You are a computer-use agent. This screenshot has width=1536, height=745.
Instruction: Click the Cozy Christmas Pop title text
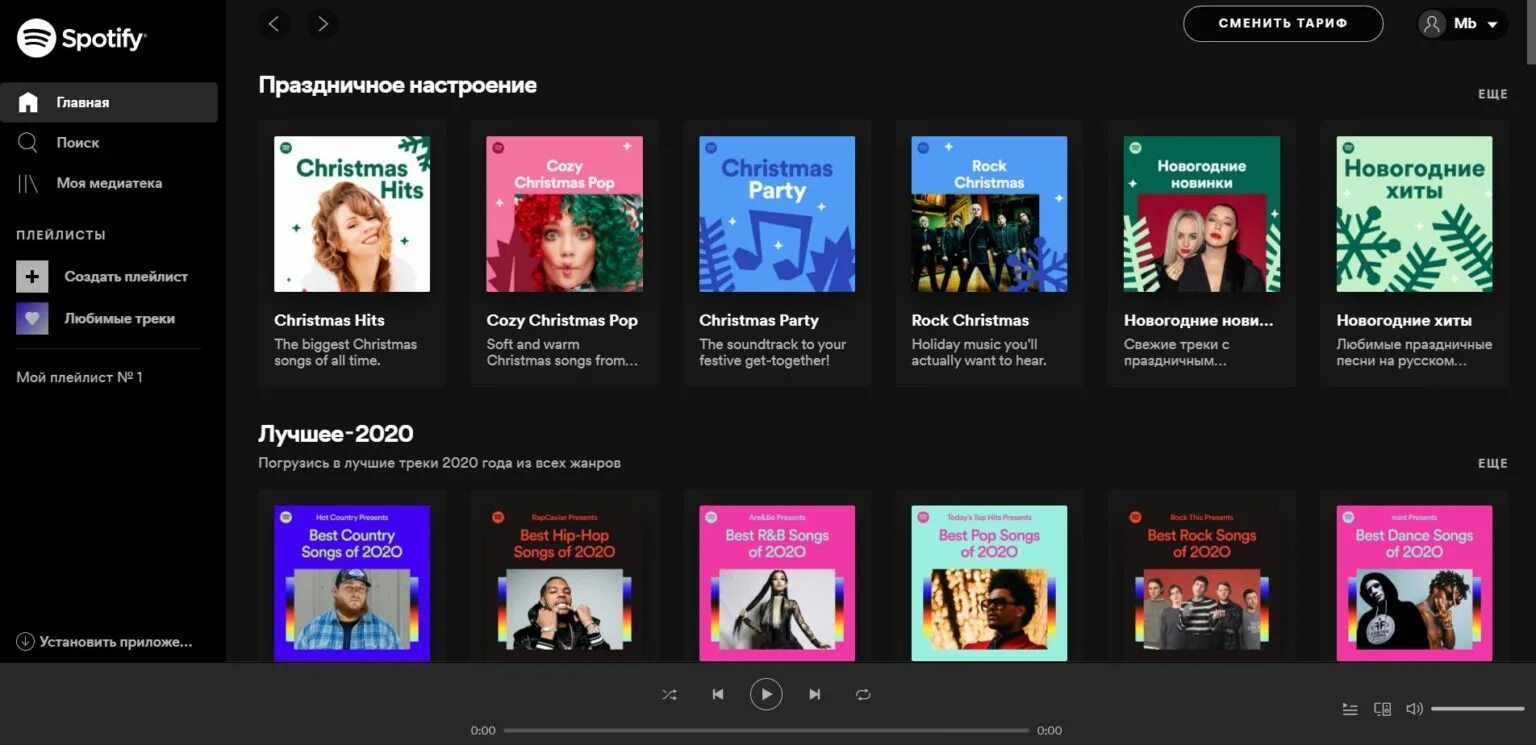click(x=562, y=321)
